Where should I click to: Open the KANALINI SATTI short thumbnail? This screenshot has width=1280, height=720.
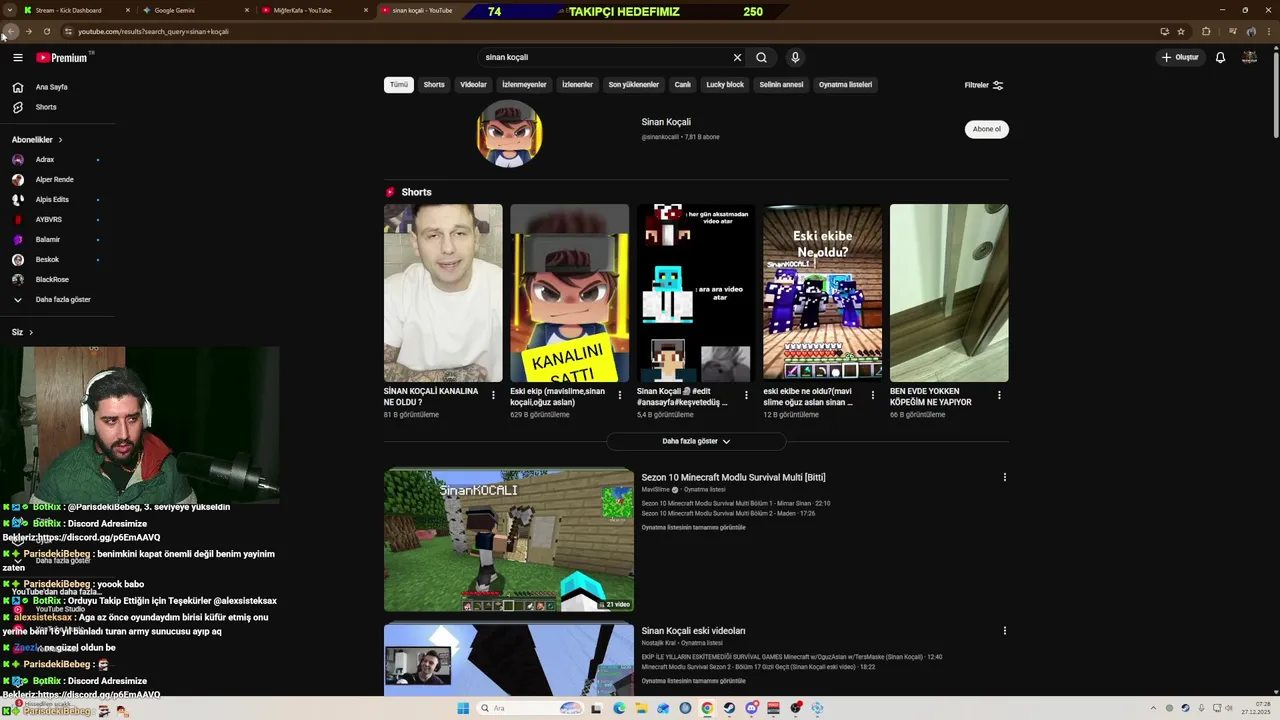tap(569, 293)
